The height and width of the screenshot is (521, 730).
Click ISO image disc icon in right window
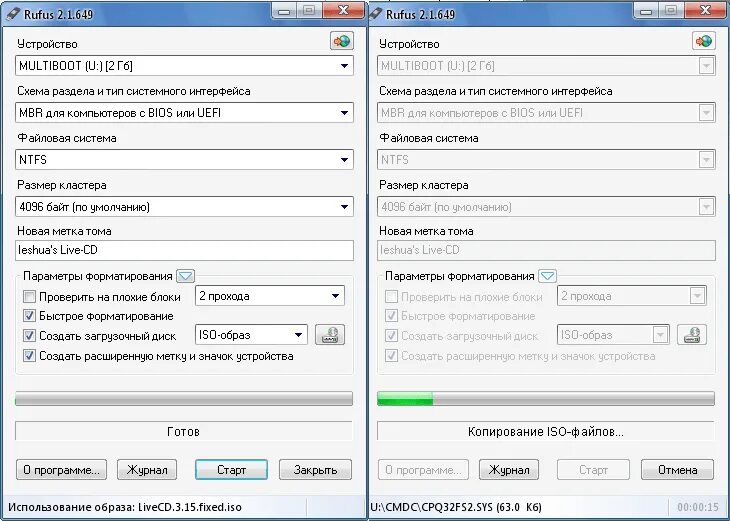[692, 335]
